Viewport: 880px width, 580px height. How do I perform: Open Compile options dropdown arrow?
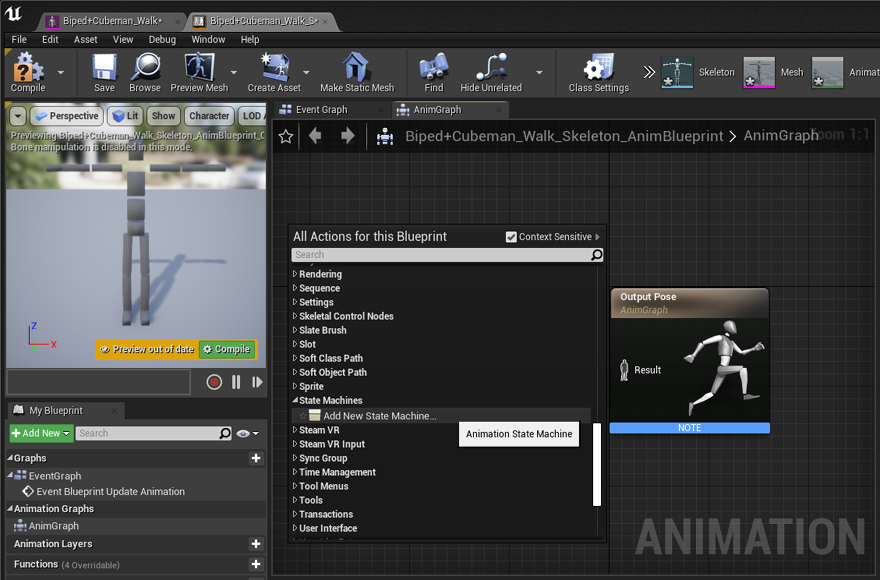pyautogui.click(x=61, y=72)
